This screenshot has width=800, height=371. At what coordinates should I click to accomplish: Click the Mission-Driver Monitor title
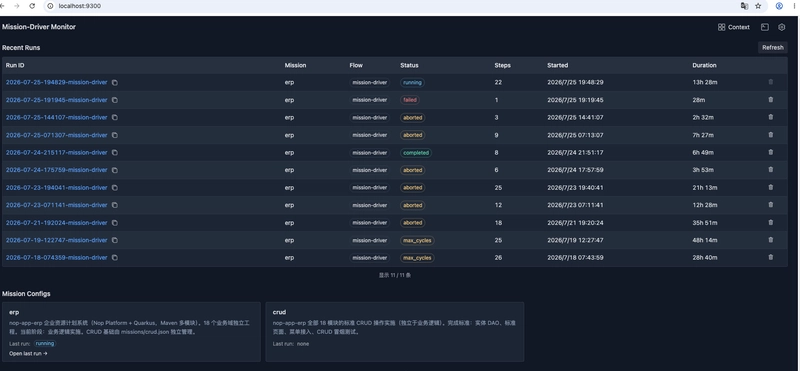pos(39,27)
